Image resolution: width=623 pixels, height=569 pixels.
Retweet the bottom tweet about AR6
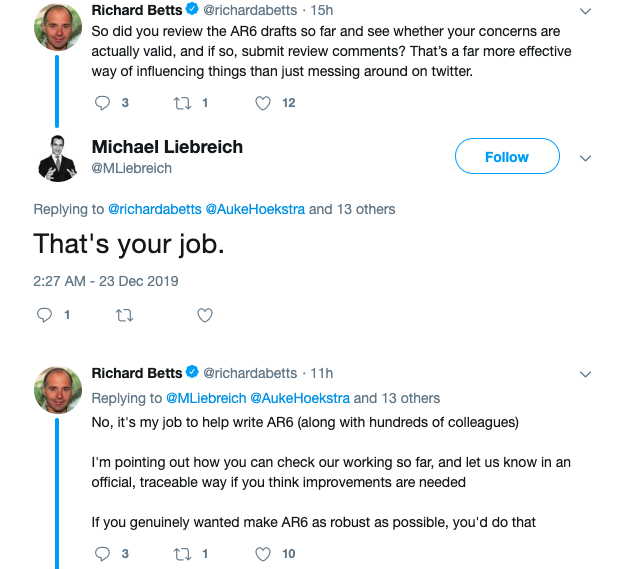click(x=182, y=553)
